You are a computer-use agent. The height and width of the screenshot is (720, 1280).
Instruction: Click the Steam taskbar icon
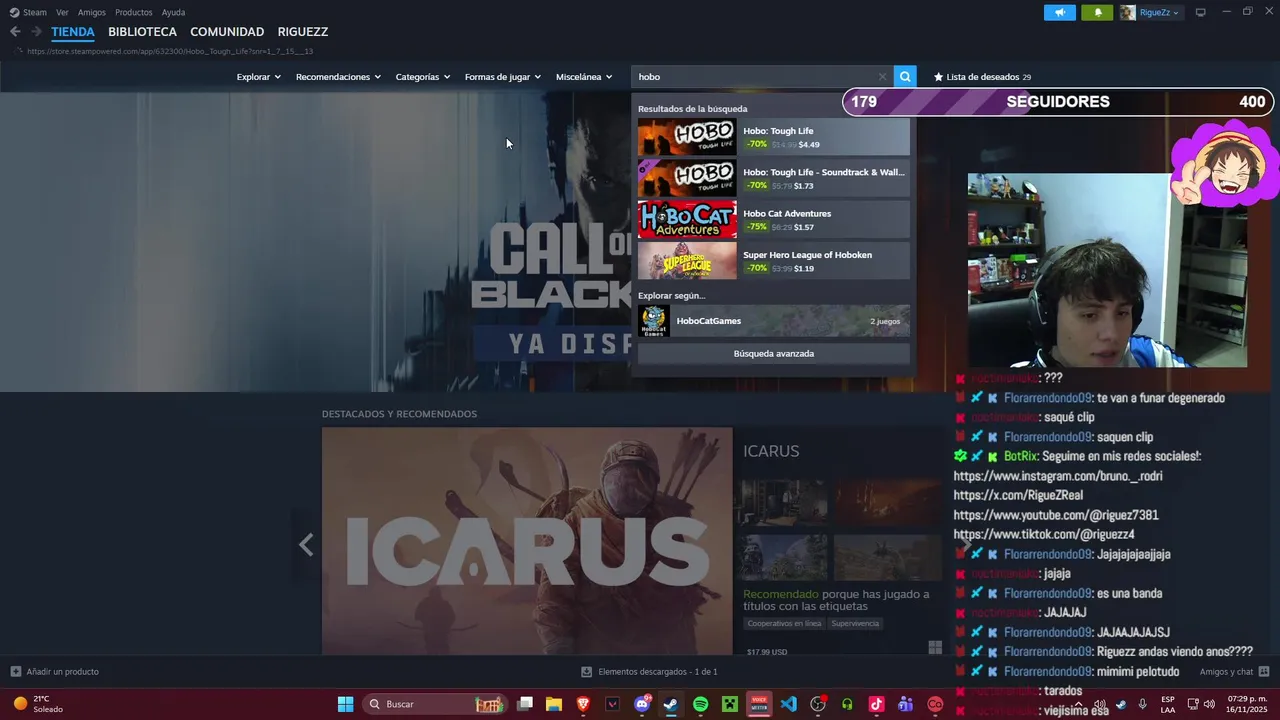click(x=671, y=704)
